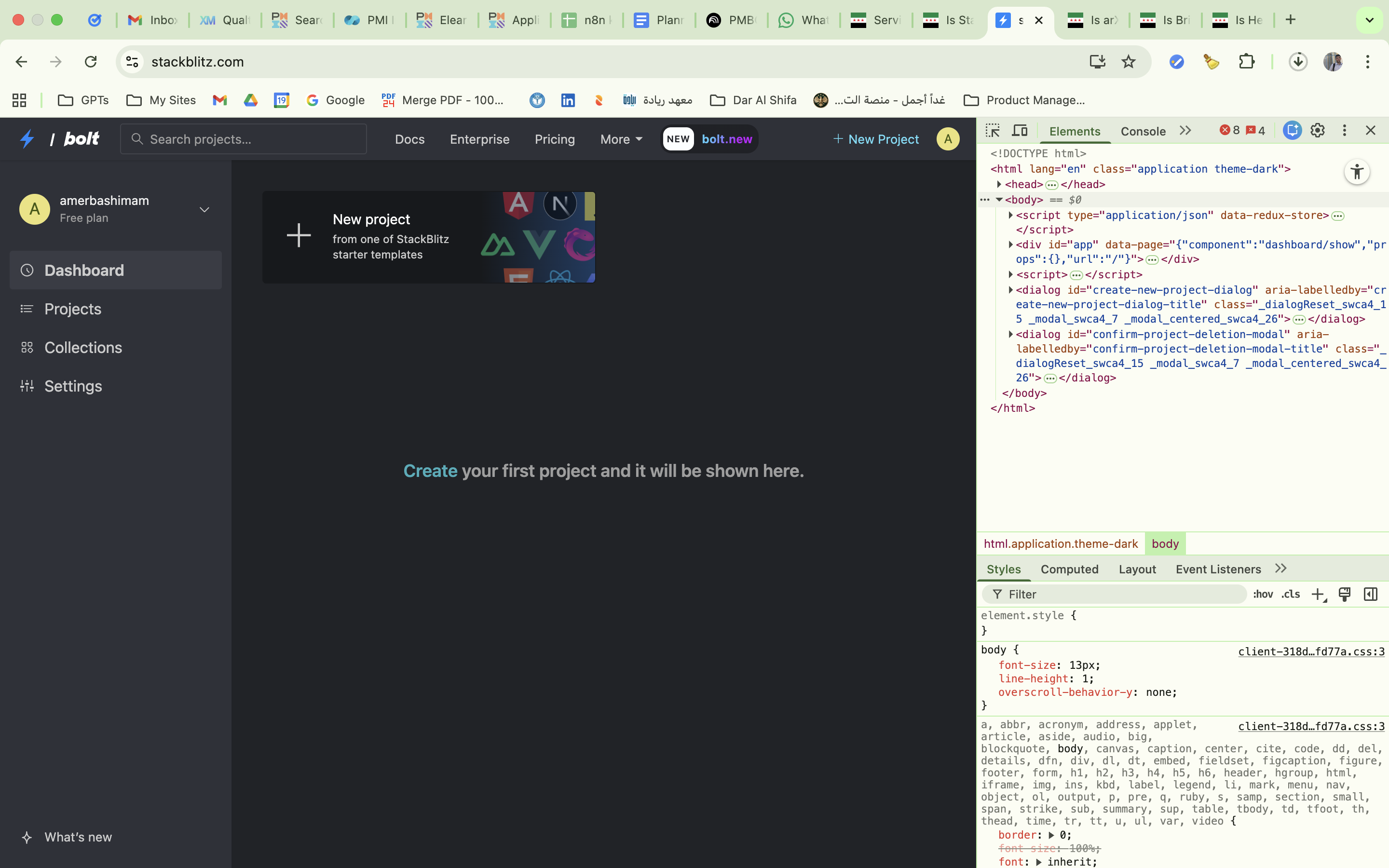Click the accessibility floating icon

(x=1357, y=172)
